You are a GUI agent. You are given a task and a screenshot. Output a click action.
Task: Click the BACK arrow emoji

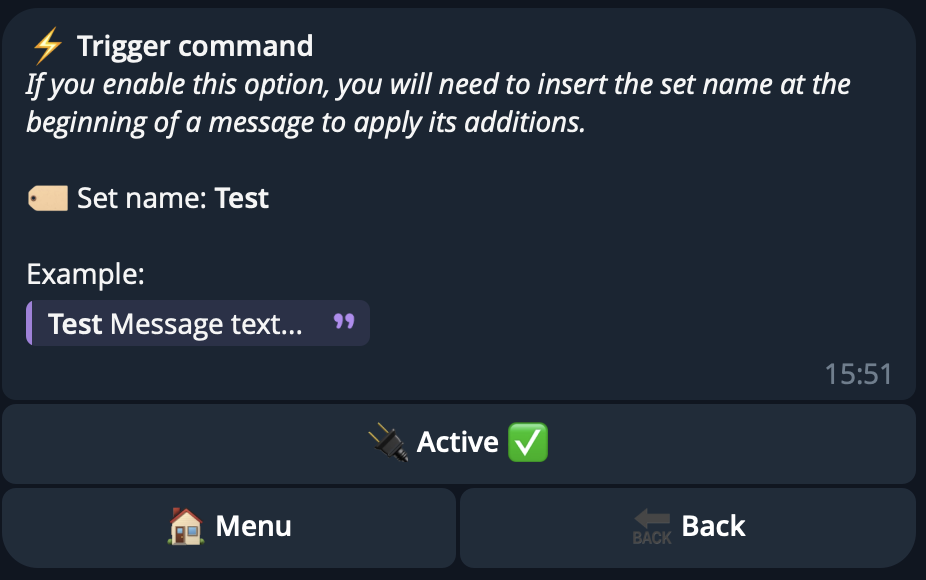[x=652, y=526]
